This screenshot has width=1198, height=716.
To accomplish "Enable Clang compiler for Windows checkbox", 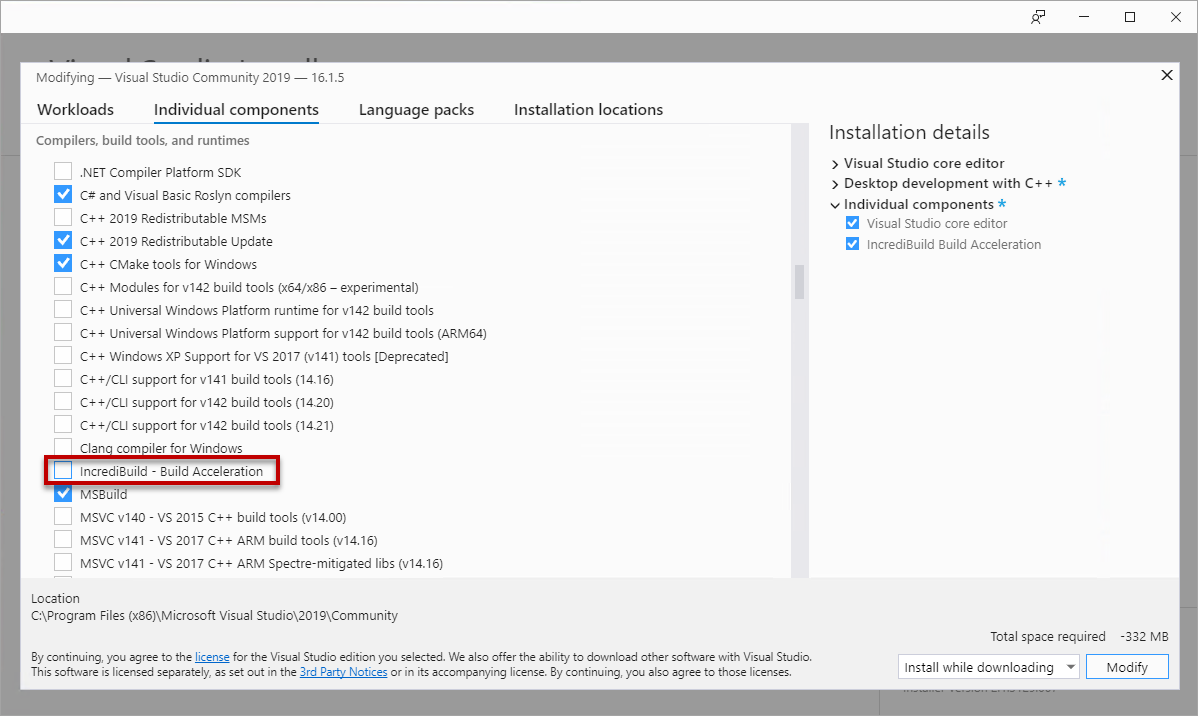I will pyautogui.click(x=63, y=448).
